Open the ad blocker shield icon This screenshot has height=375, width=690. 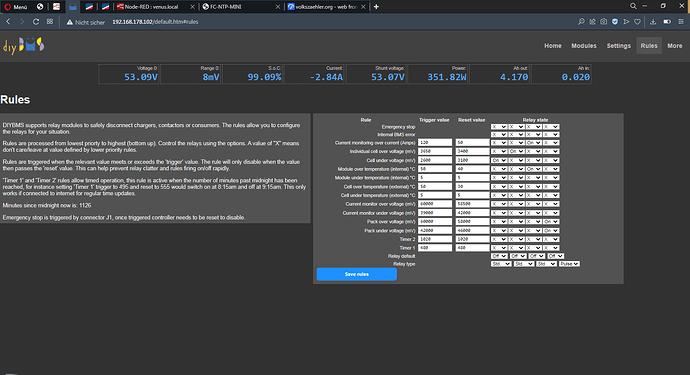coord(615,22)
